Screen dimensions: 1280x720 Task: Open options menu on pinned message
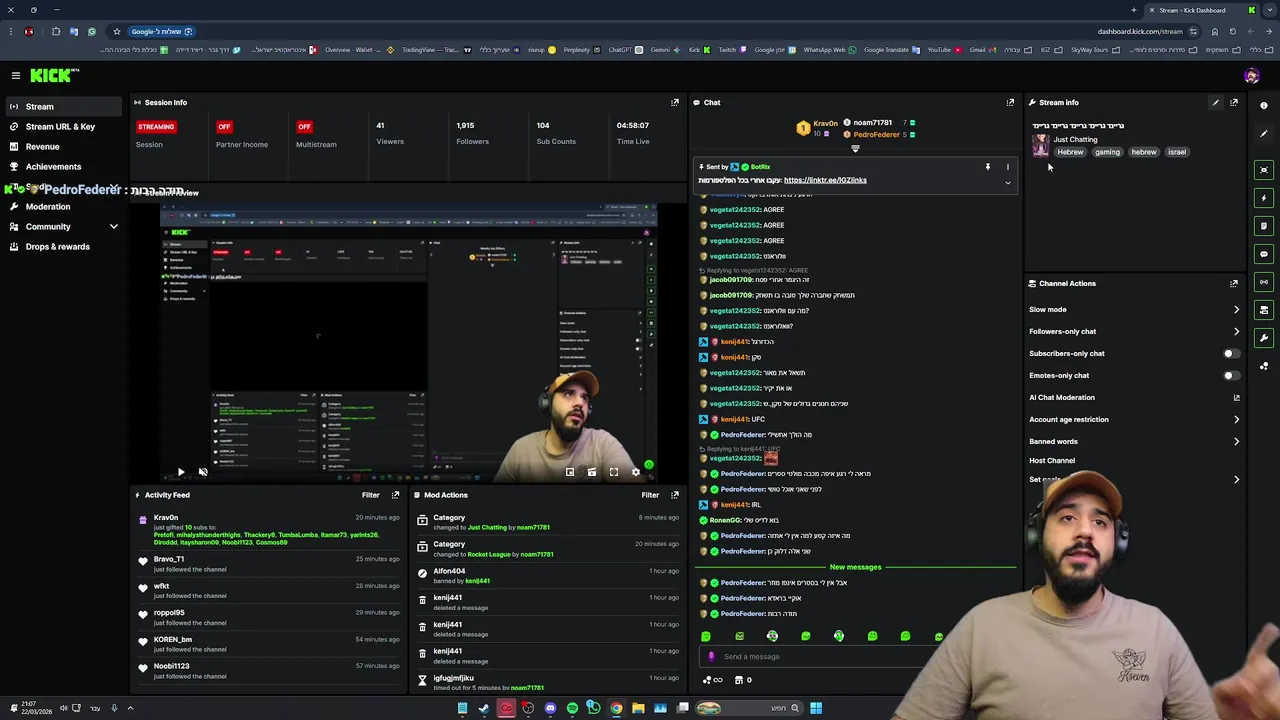(x=1007, y=167)
